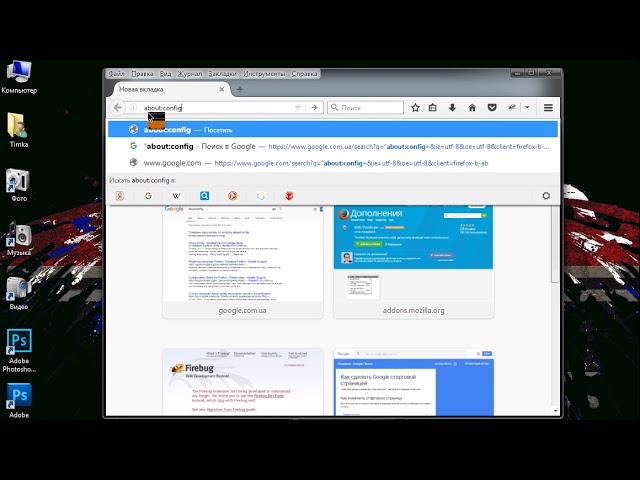640x480 pixels.
Task: Launch Adobe Photosho... desktop shortcut
Action: 19,351
